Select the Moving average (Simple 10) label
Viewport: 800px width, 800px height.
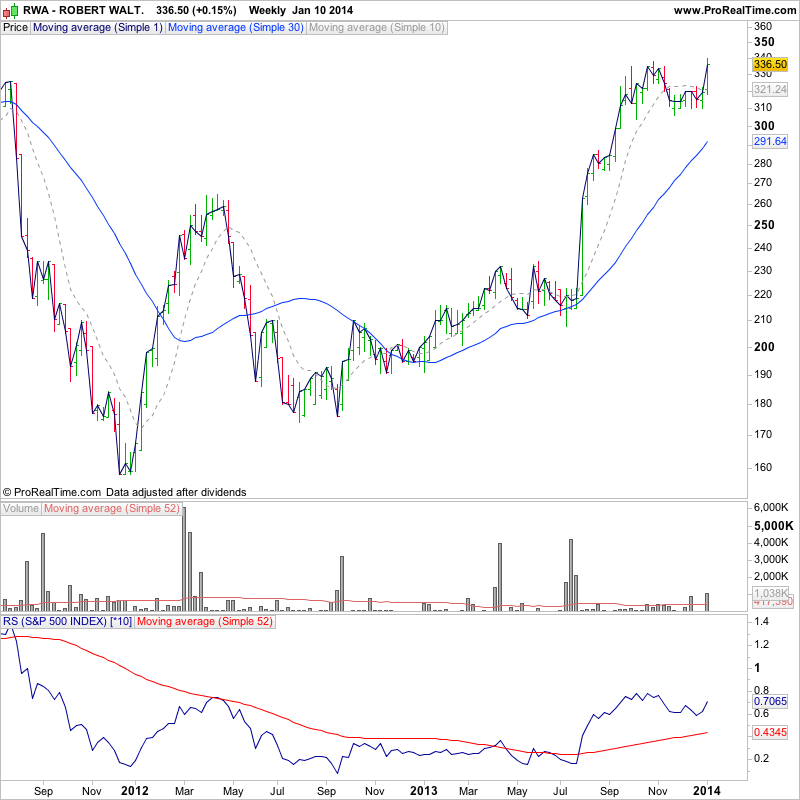tap(377, 28)
